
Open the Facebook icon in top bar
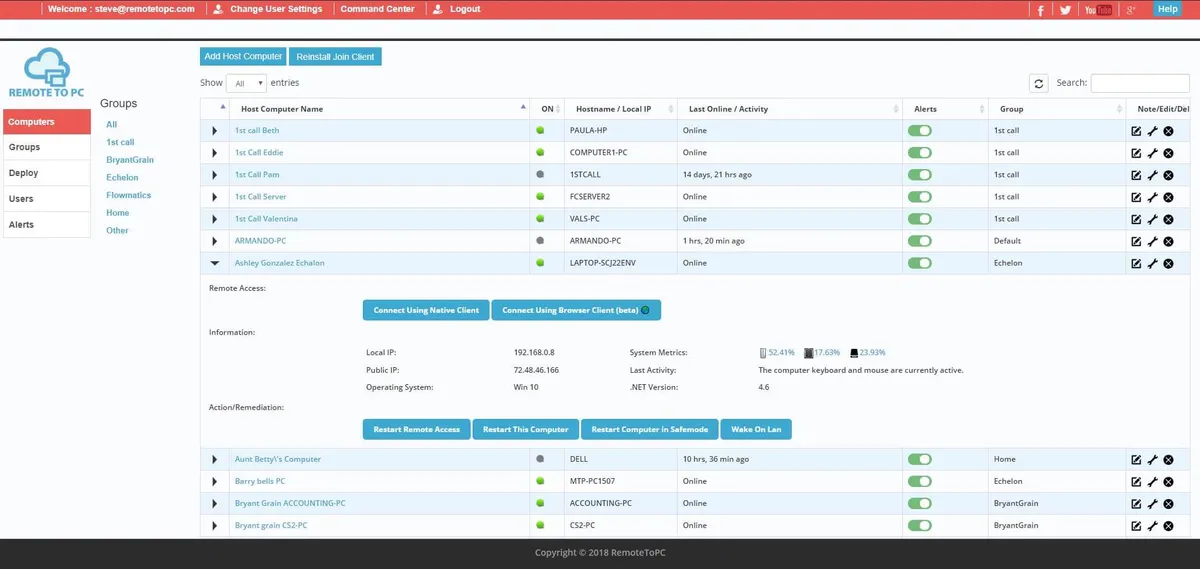1041,10
